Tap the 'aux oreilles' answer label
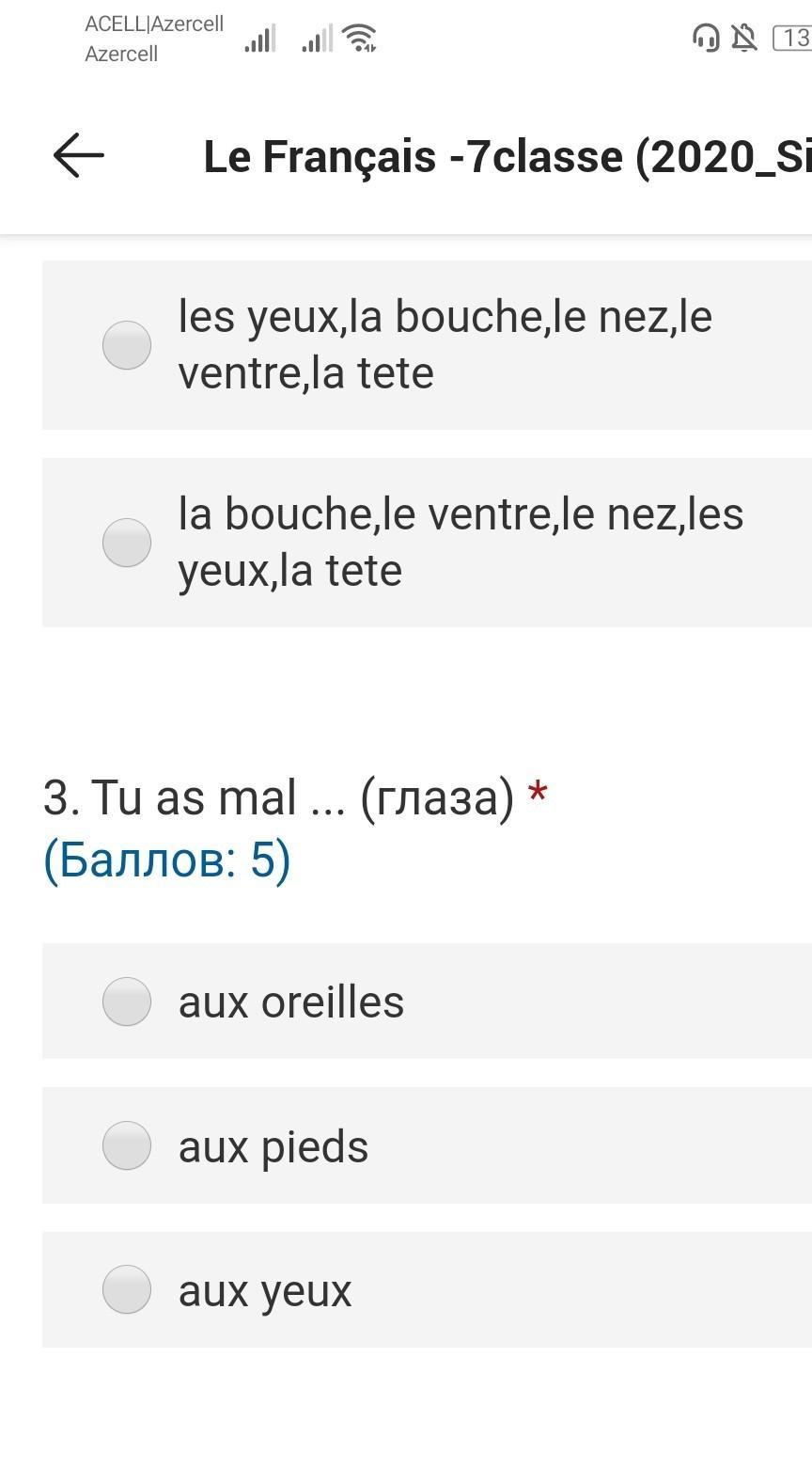812x1483 pixels. (291, 1002)
